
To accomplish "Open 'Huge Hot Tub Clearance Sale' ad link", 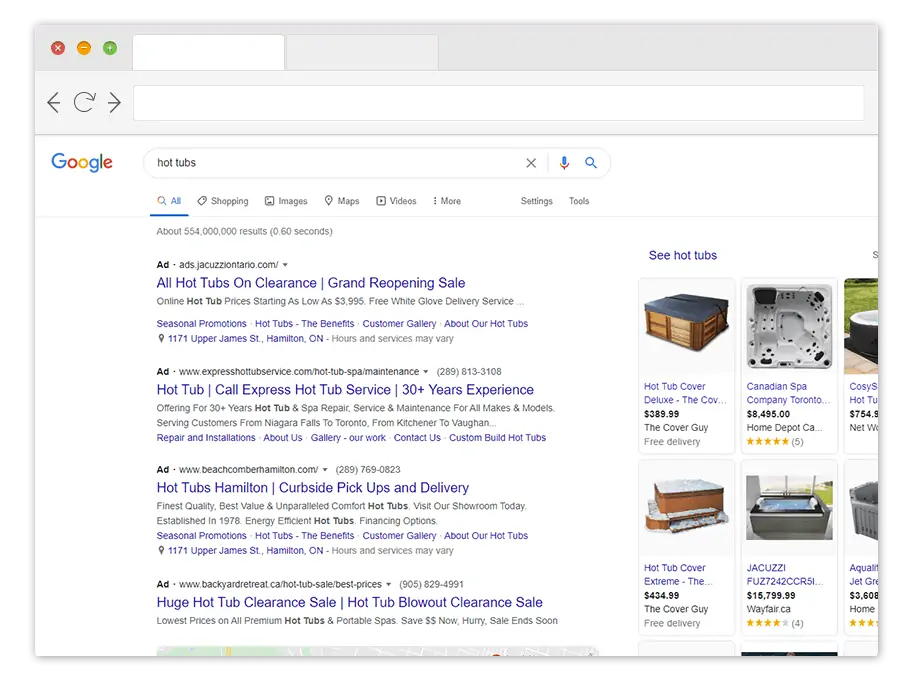I will coord(350,602).
